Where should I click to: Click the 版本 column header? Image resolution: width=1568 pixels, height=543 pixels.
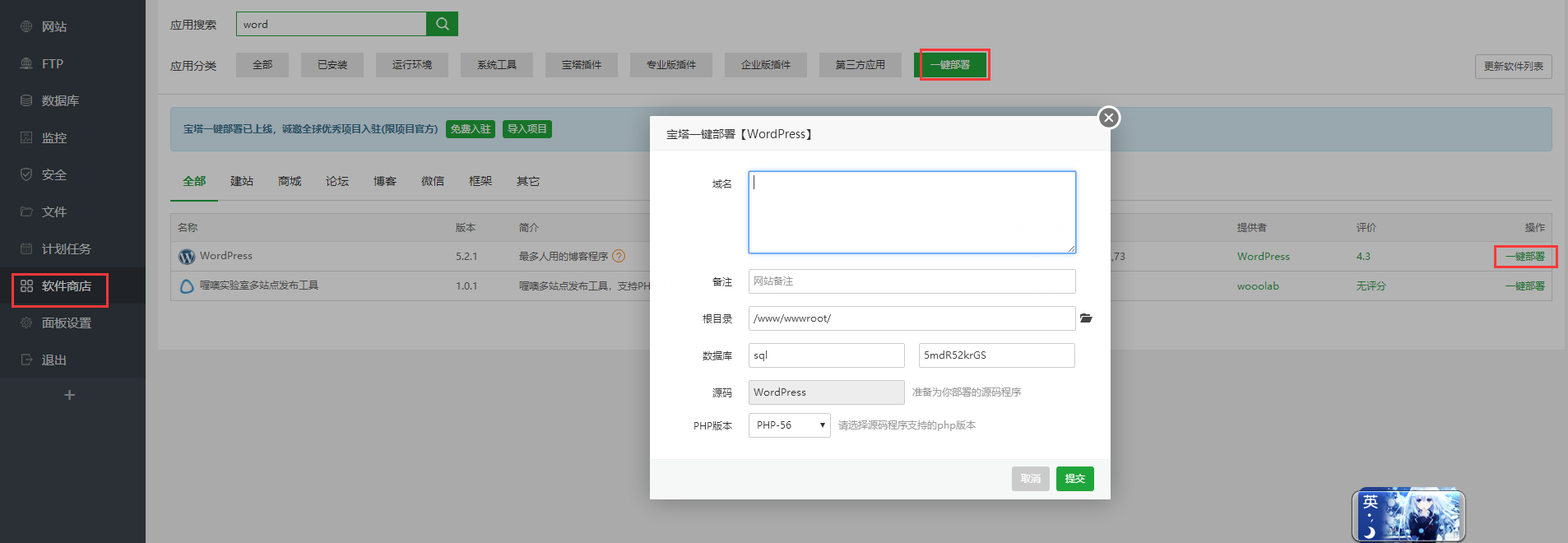[466, 228]
